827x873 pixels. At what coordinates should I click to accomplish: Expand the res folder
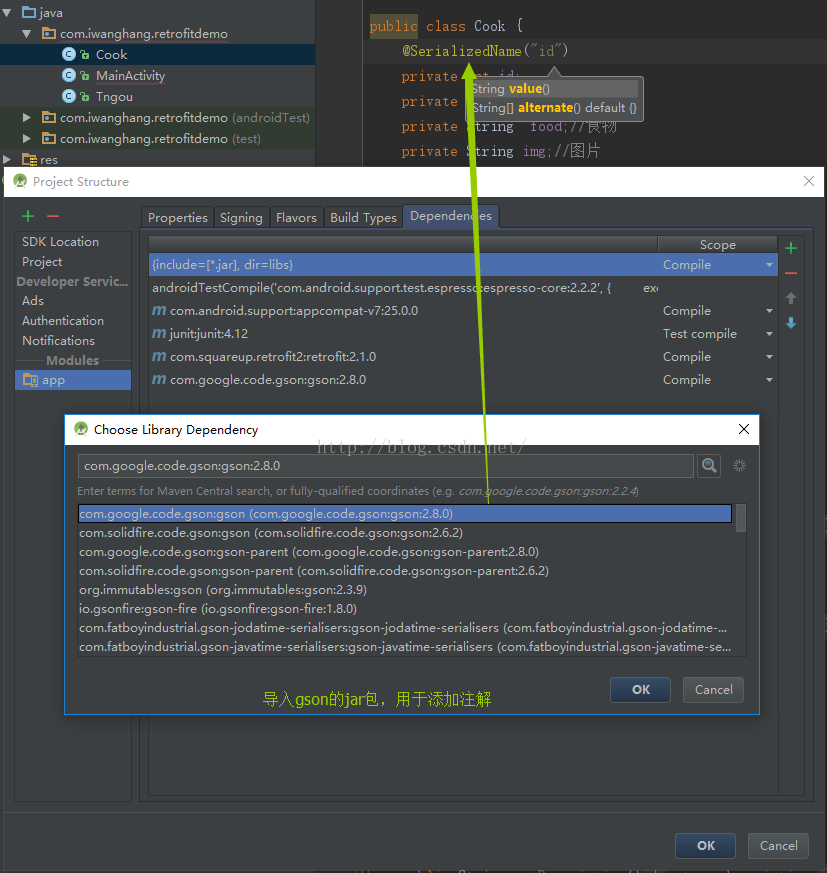tap(7, 159)
